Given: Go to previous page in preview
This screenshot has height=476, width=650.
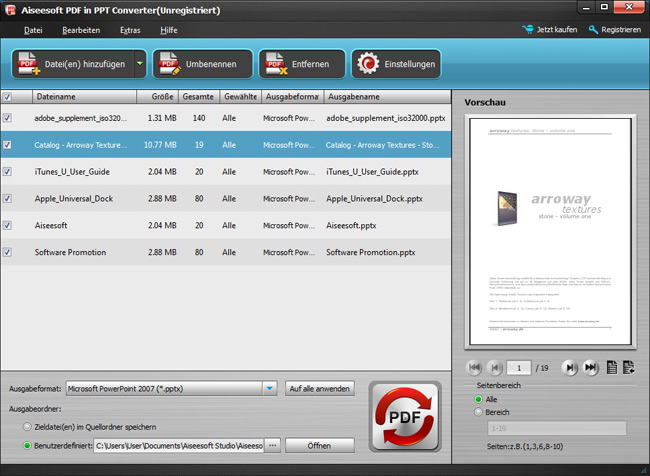Looking at the screenshot, I should (x=494, y=367).
